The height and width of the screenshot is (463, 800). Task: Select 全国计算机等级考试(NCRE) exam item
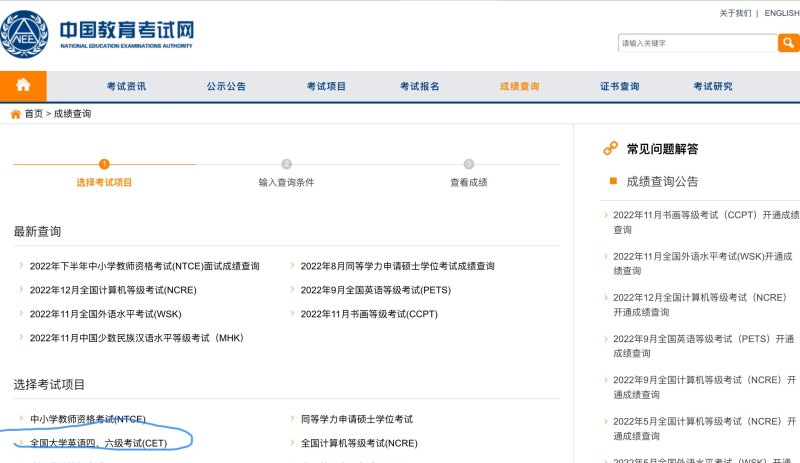[359, 443]
